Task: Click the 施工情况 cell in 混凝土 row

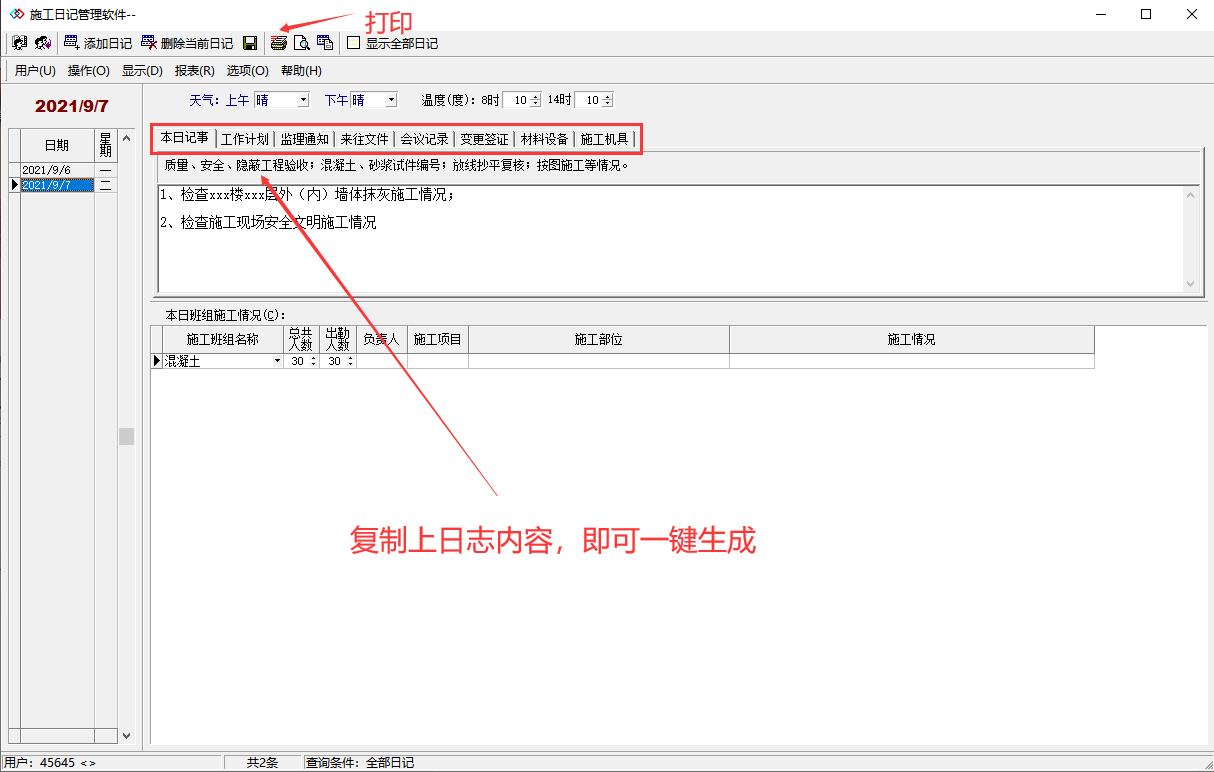Action: (x=912, y=361)
